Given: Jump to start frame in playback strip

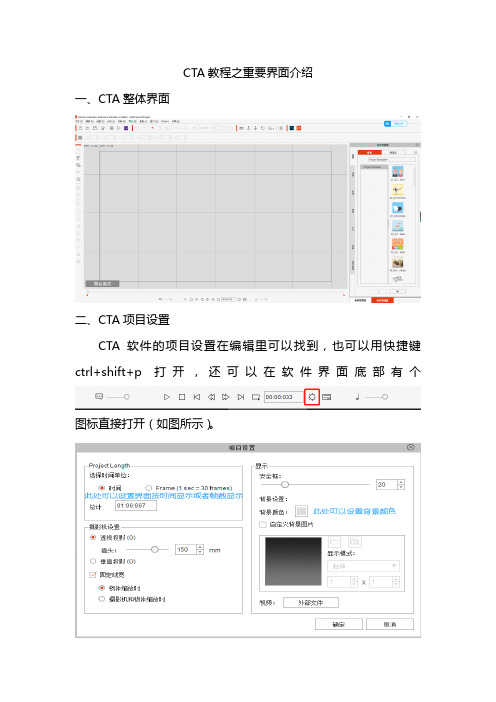Looking at the screenshot, I should 197,397.
